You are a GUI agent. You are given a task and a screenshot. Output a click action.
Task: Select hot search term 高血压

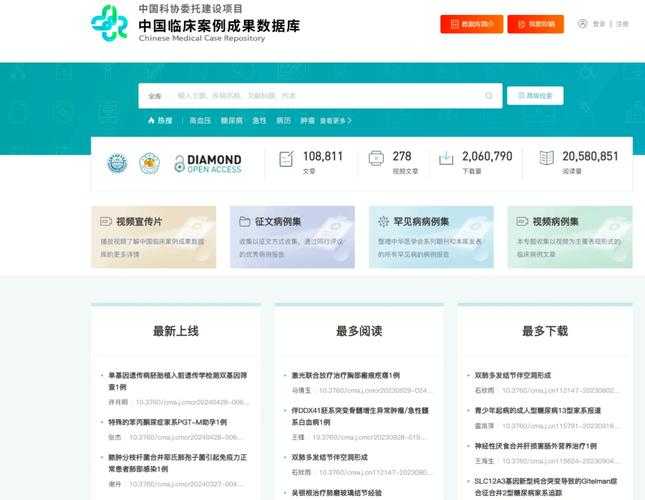pyautogui.click(x=200, y=120)
